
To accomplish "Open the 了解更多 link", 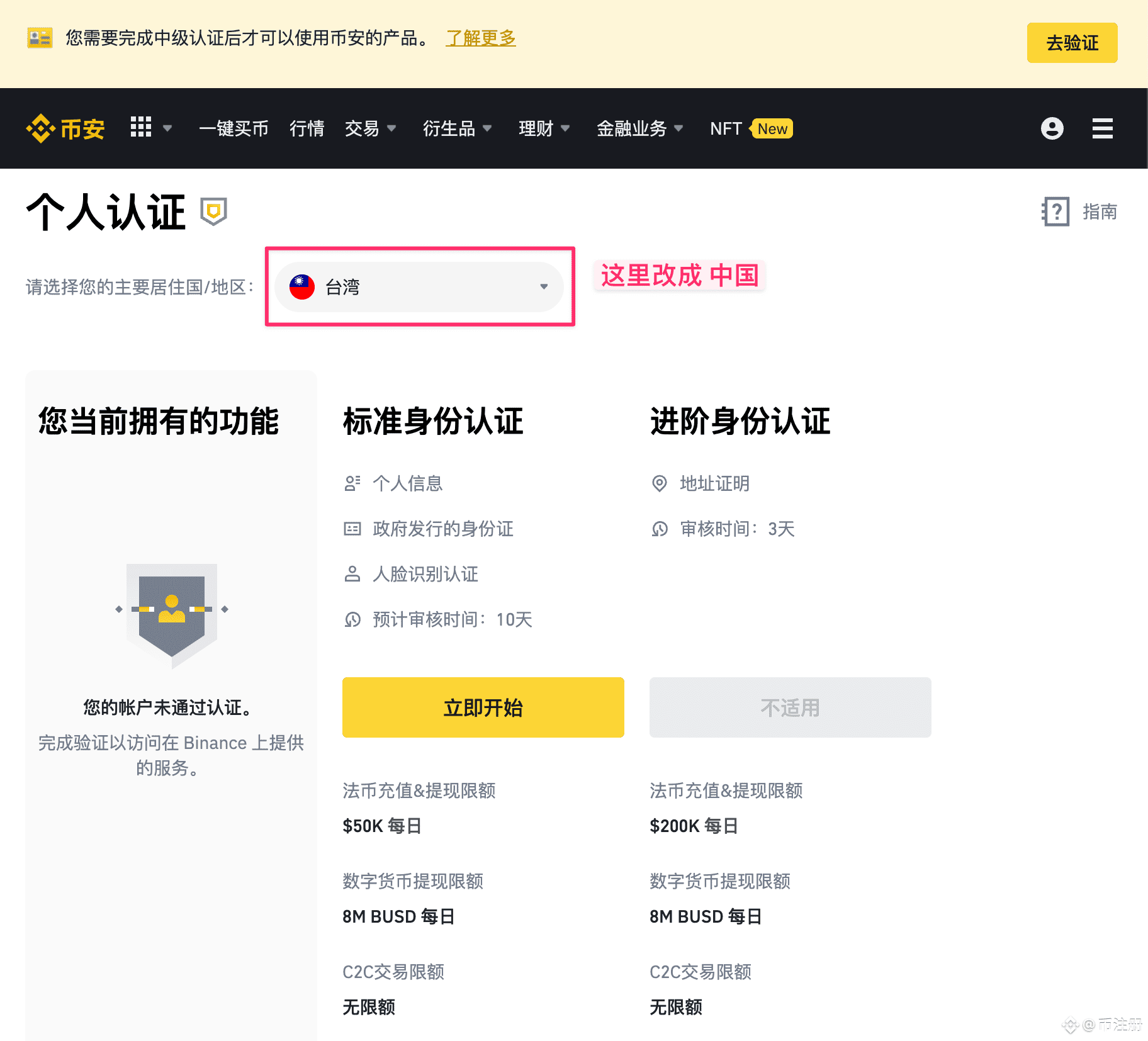I will 480,38.
